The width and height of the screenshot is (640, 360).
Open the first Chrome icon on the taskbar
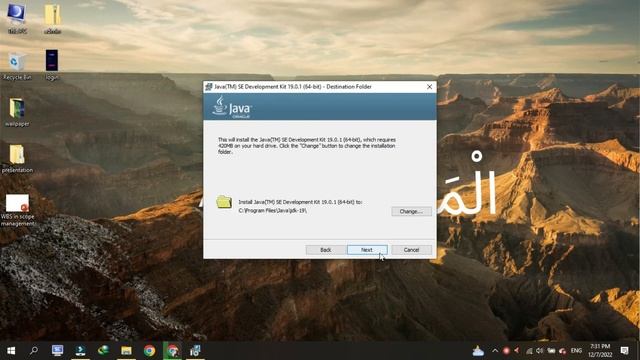coord(149,351)
